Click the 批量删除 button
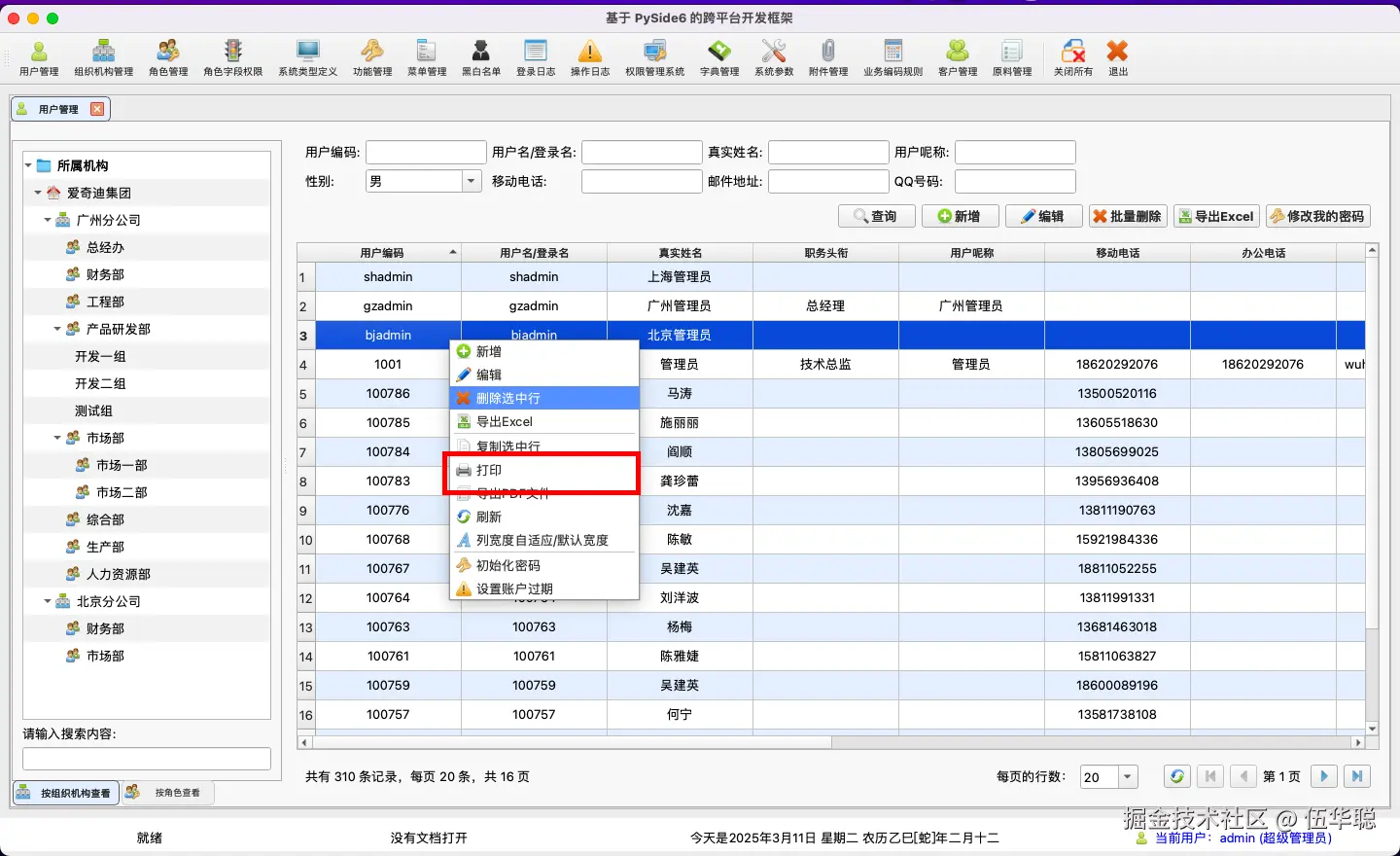Viewport: 1400px width, 856px height. [1128, 216]
